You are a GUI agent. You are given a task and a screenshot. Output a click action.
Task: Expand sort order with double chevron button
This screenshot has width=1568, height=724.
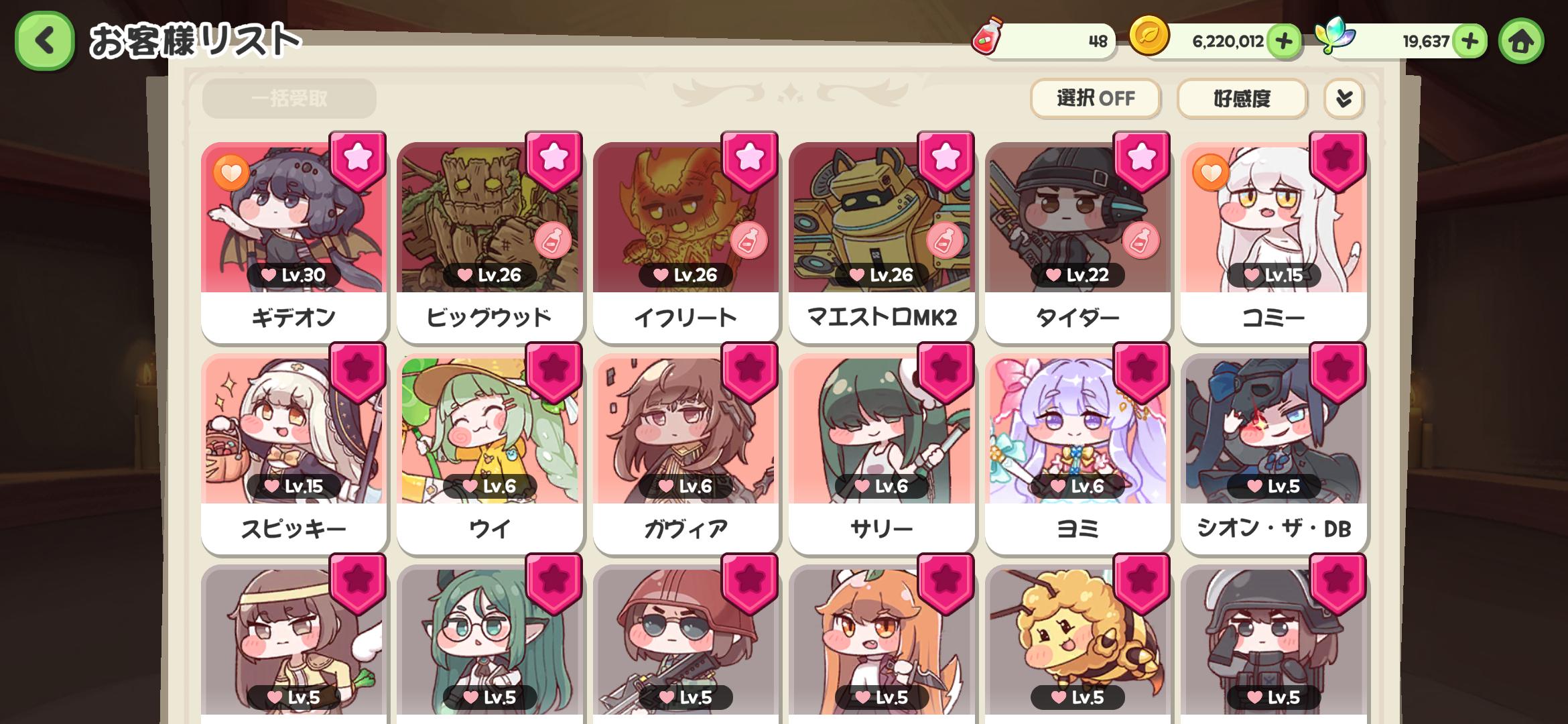[x=1344, y=99]
